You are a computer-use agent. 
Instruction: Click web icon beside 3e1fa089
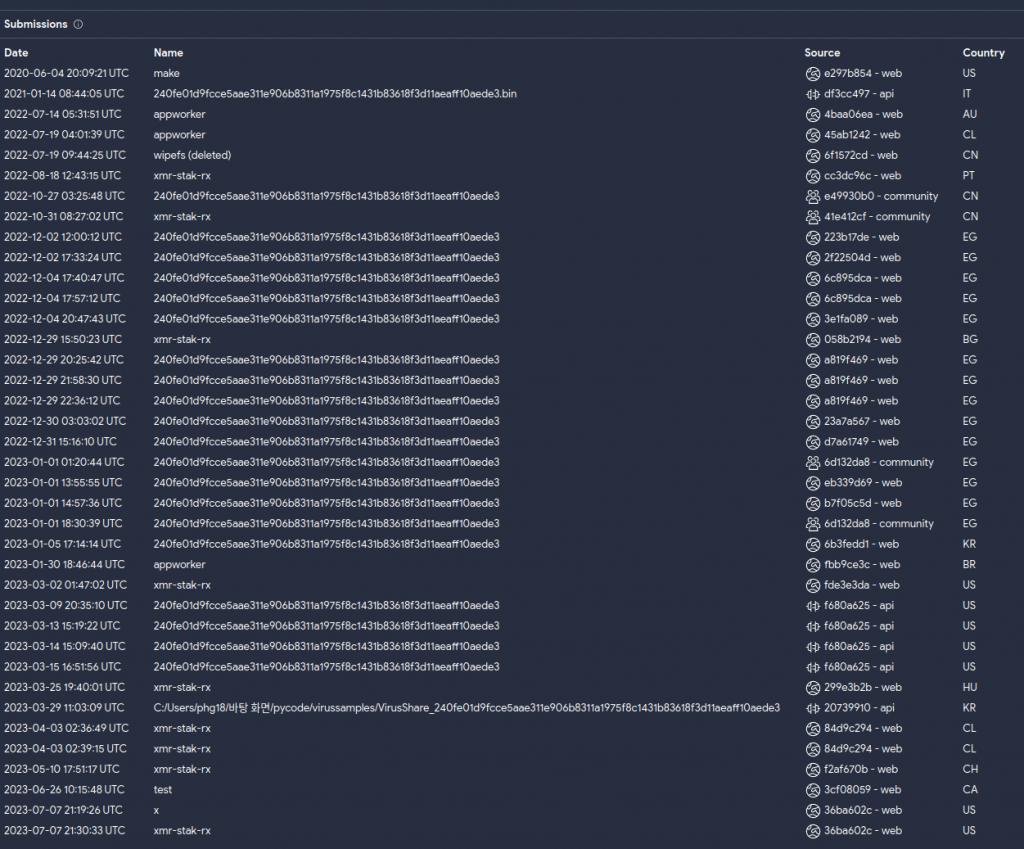812,319
